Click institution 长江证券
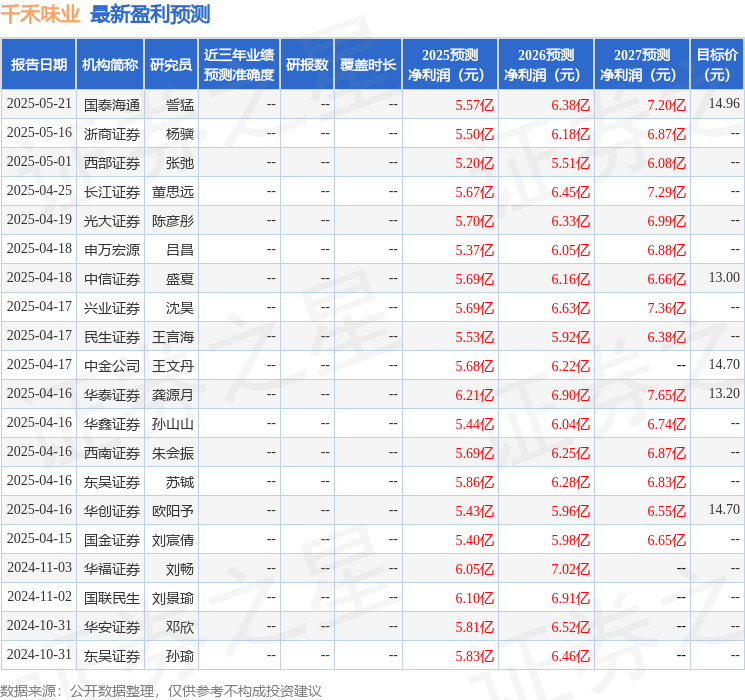 112,192
